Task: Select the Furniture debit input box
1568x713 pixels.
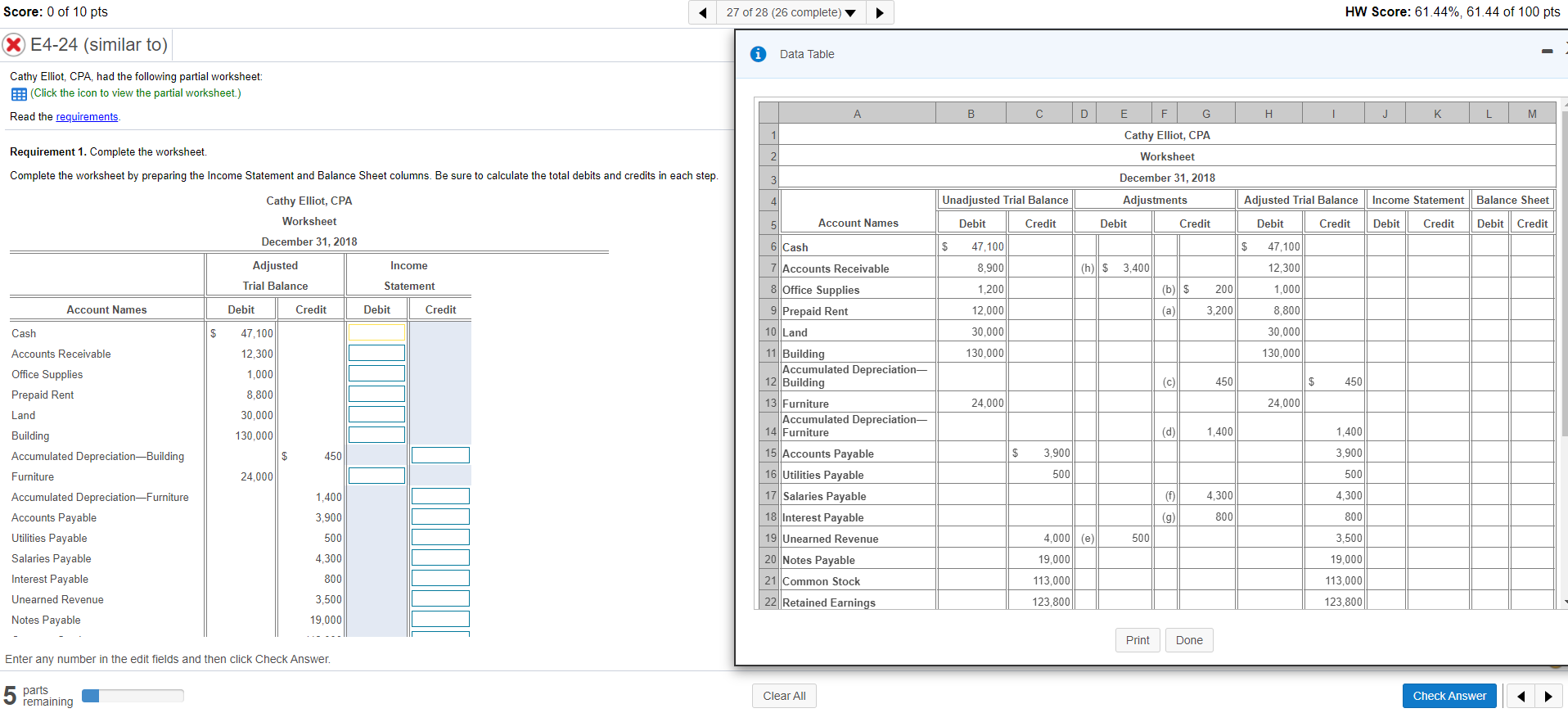Action: 376,476
